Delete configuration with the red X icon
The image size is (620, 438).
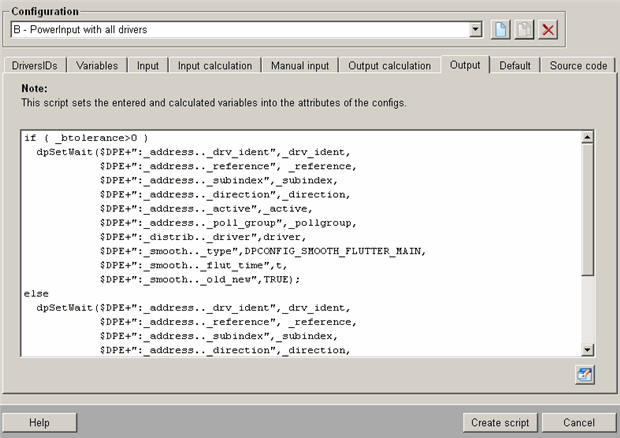tap(548, 30)
